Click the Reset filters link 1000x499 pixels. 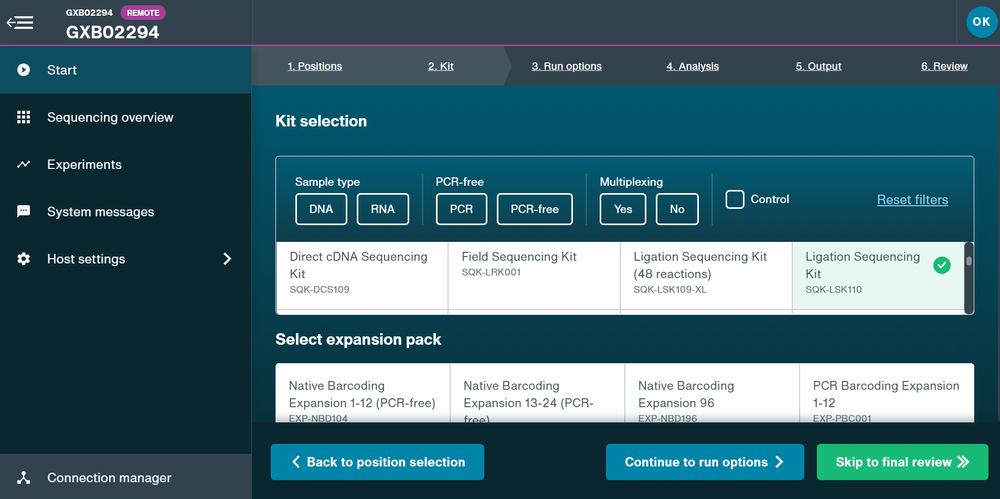coord(913,200)
